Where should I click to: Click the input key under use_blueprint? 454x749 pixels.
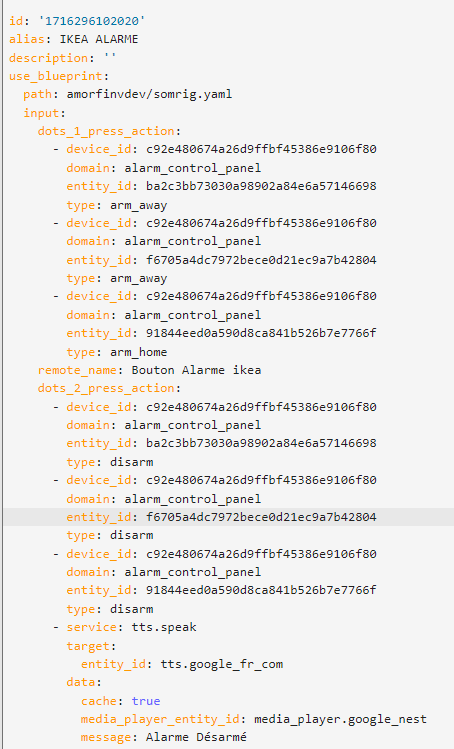click(x=41, y=113)
